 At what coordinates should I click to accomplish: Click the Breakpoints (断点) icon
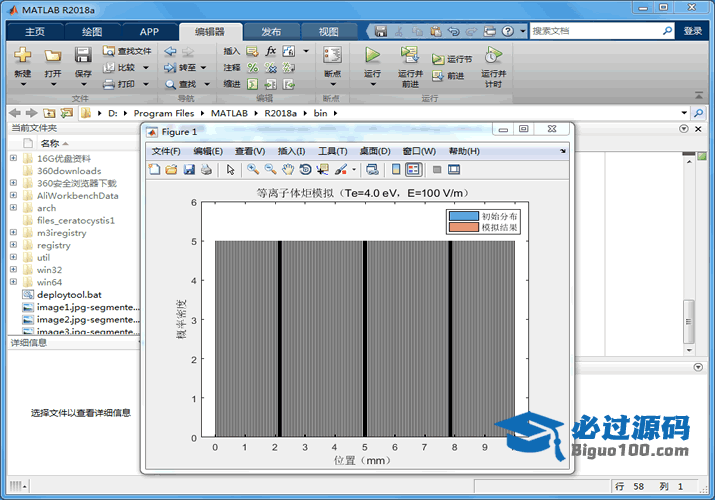tap(332, 55)
